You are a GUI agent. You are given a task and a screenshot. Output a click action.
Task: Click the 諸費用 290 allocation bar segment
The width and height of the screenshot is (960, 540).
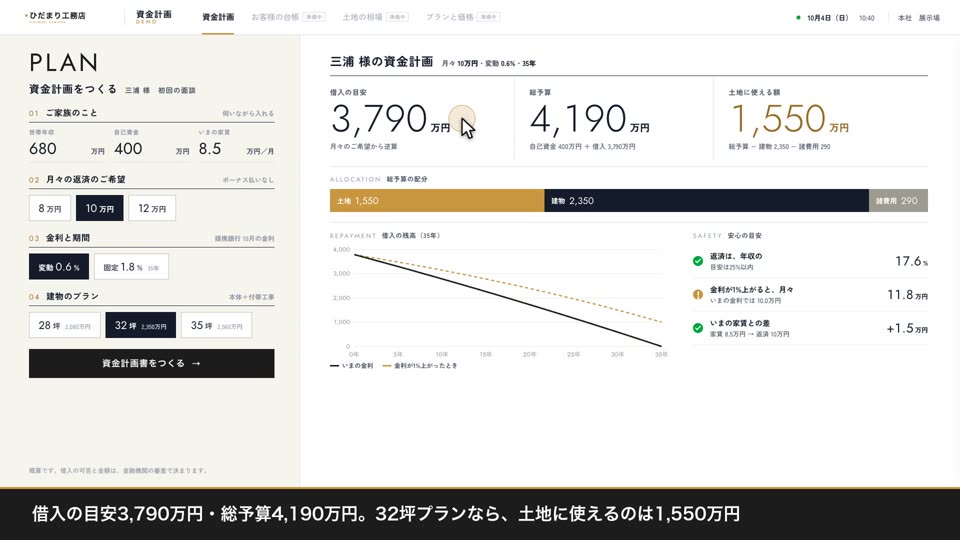tap(898, 201)
